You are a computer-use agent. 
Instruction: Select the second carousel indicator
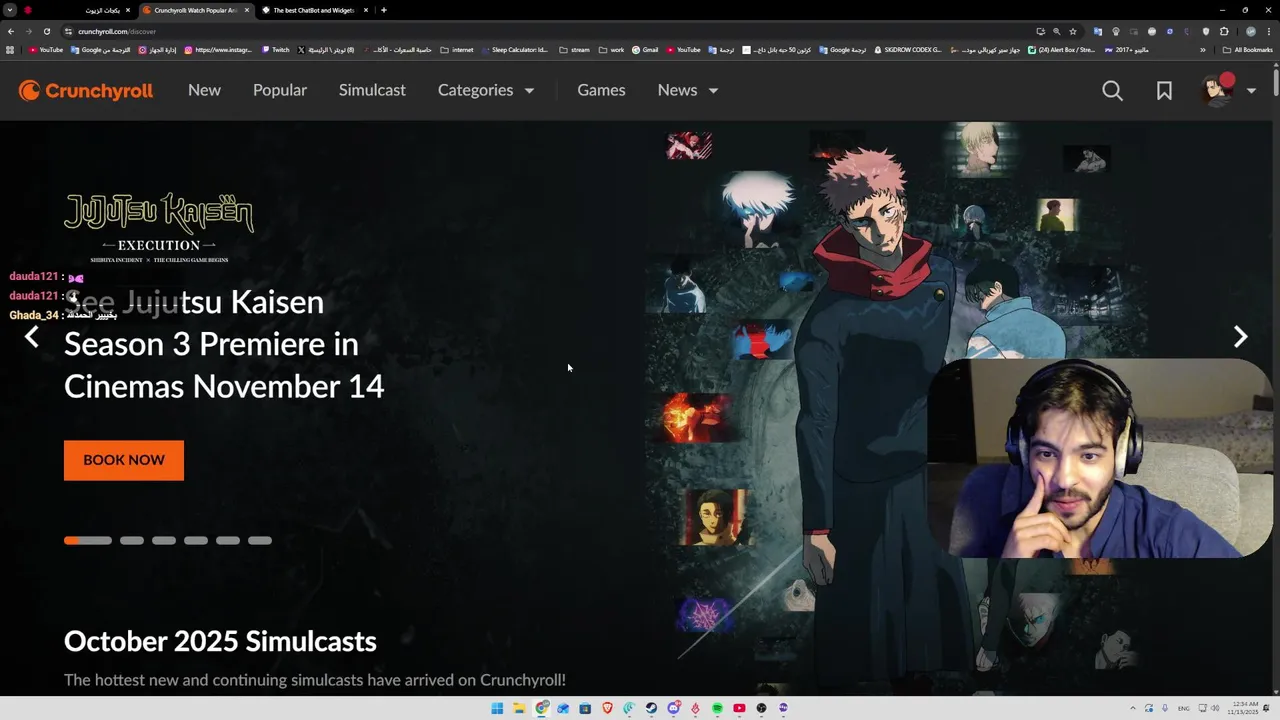[x=132, y=540]
